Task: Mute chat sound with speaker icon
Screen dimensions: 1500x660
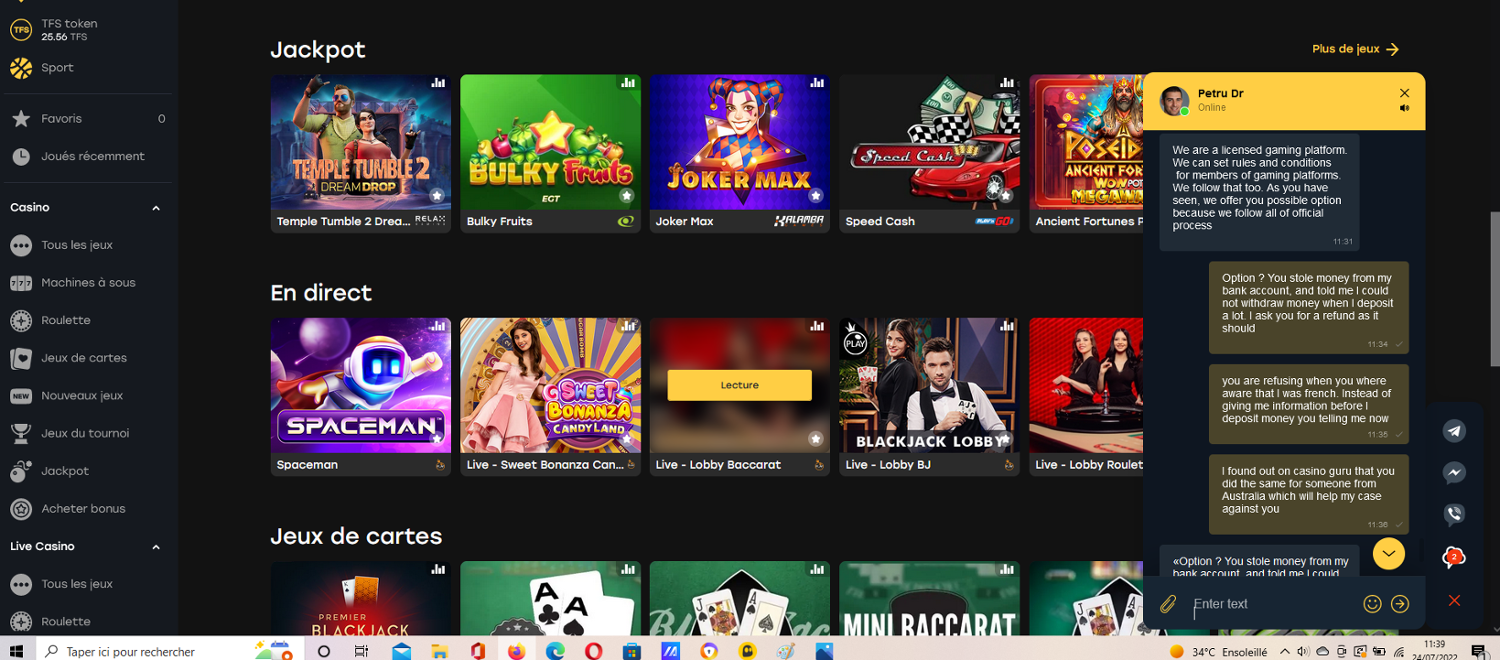Action: point(1405,108)
